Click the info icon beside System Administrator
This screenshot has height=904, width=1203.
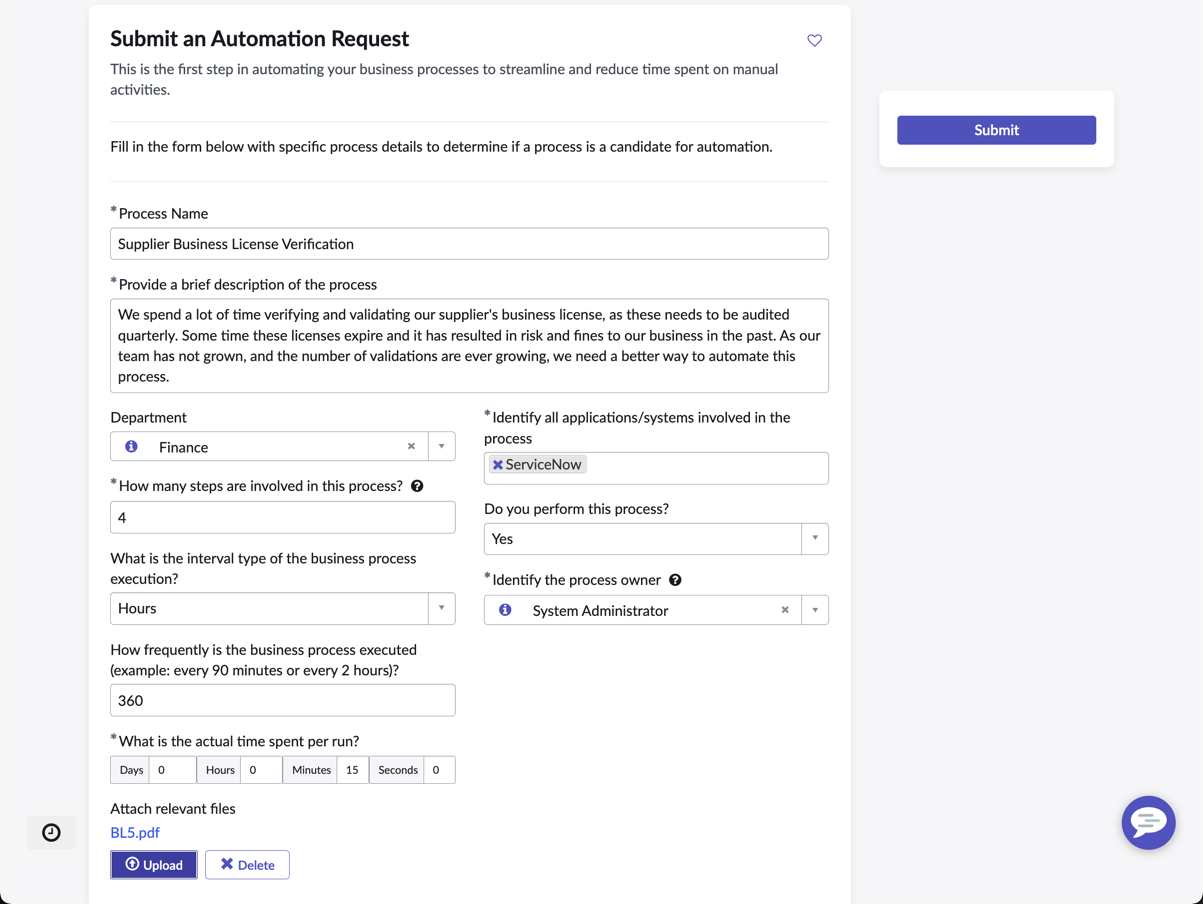point(505,610)
